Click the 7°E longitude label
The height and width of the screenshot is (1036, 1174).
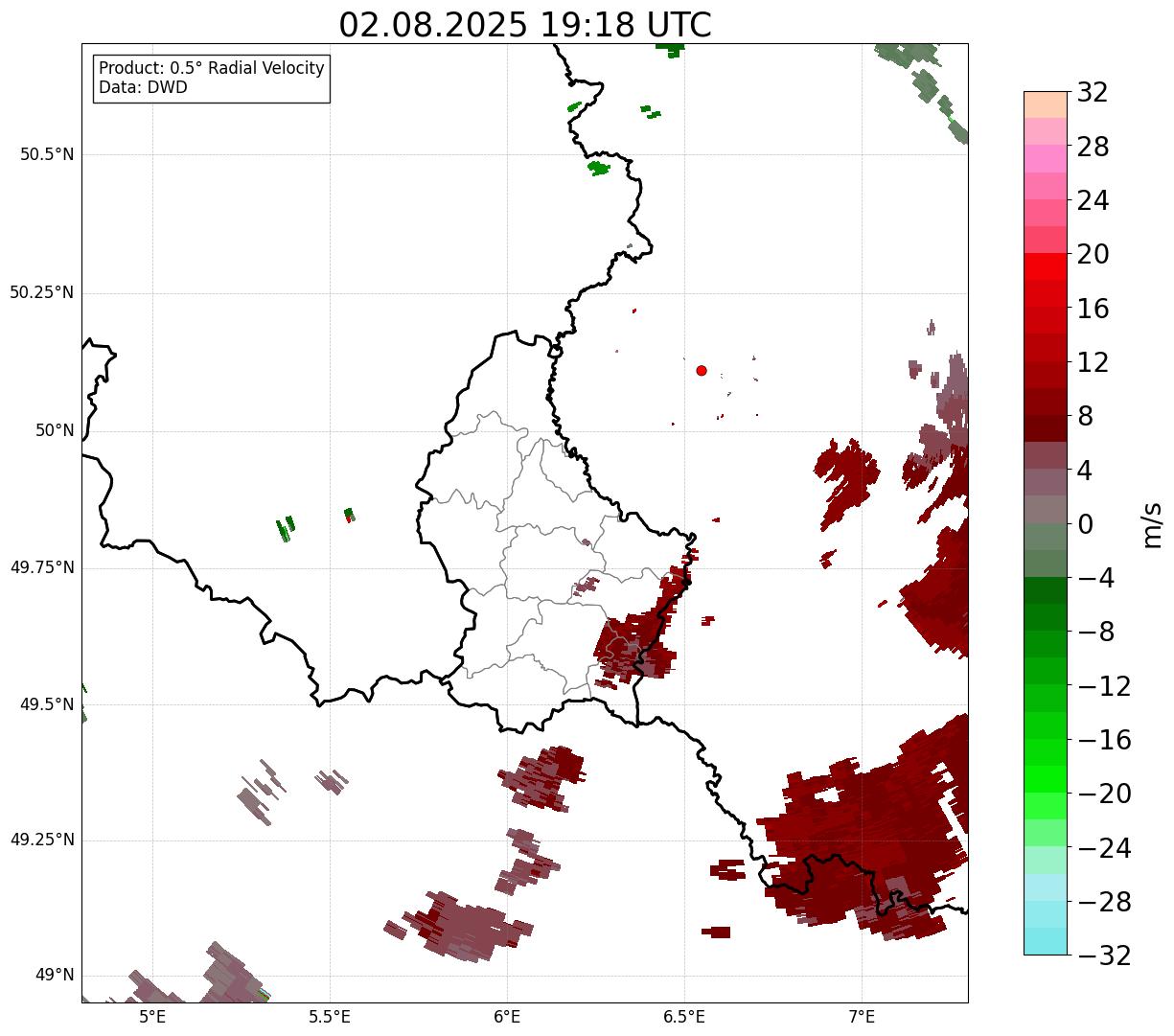point(862,1017)
